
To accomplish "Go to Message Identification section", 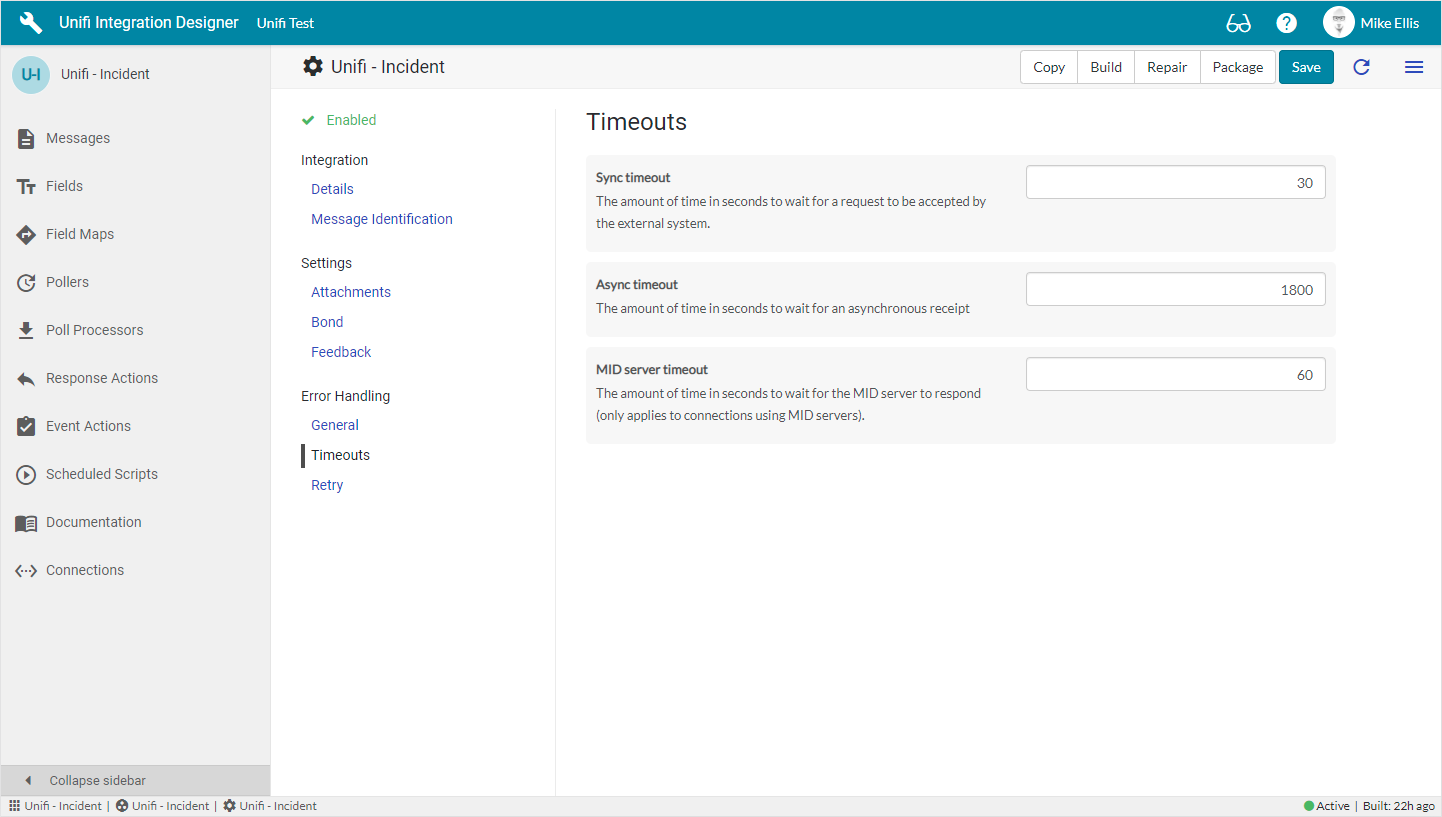I will click(381, 219).
